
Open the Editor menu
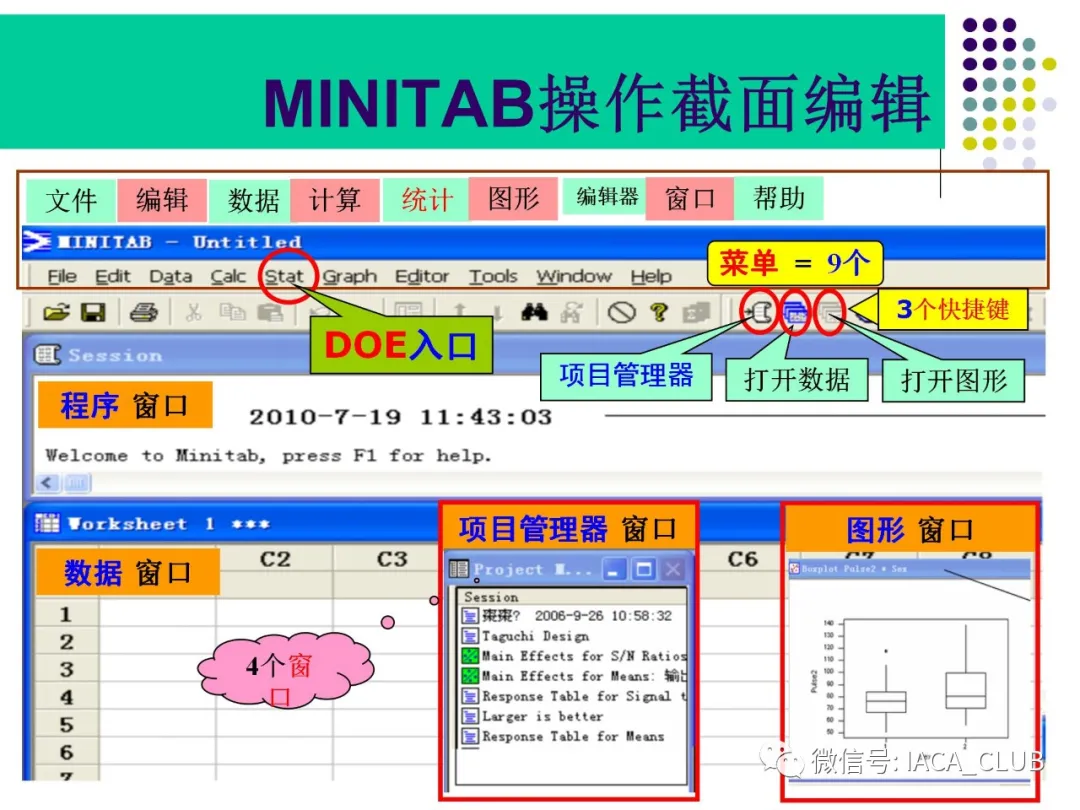pos(422,276)
